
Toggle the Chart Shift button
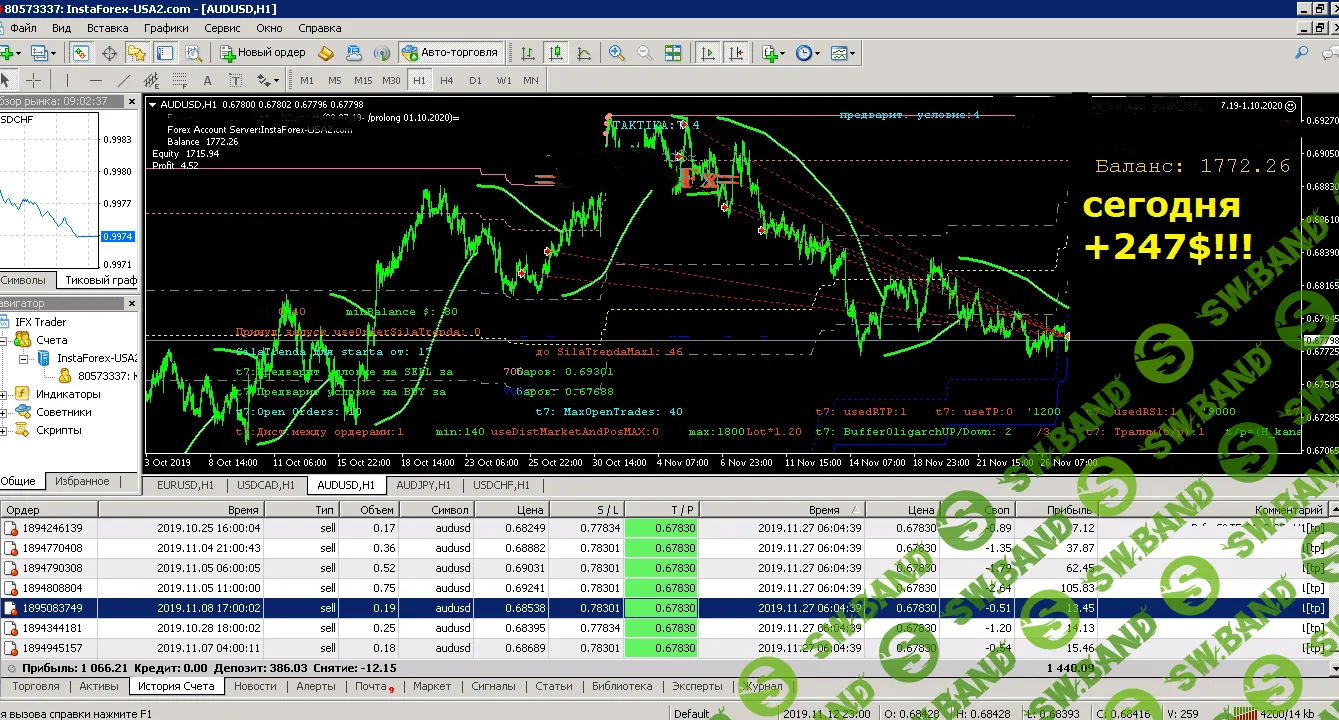tap(737, 53)
